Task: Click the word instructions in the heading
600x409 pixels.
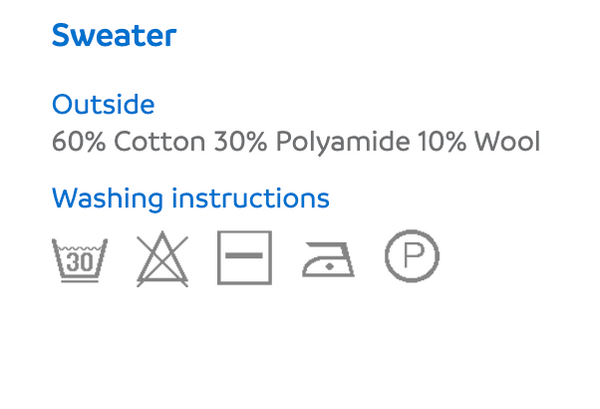Action: tap(251, 198)
